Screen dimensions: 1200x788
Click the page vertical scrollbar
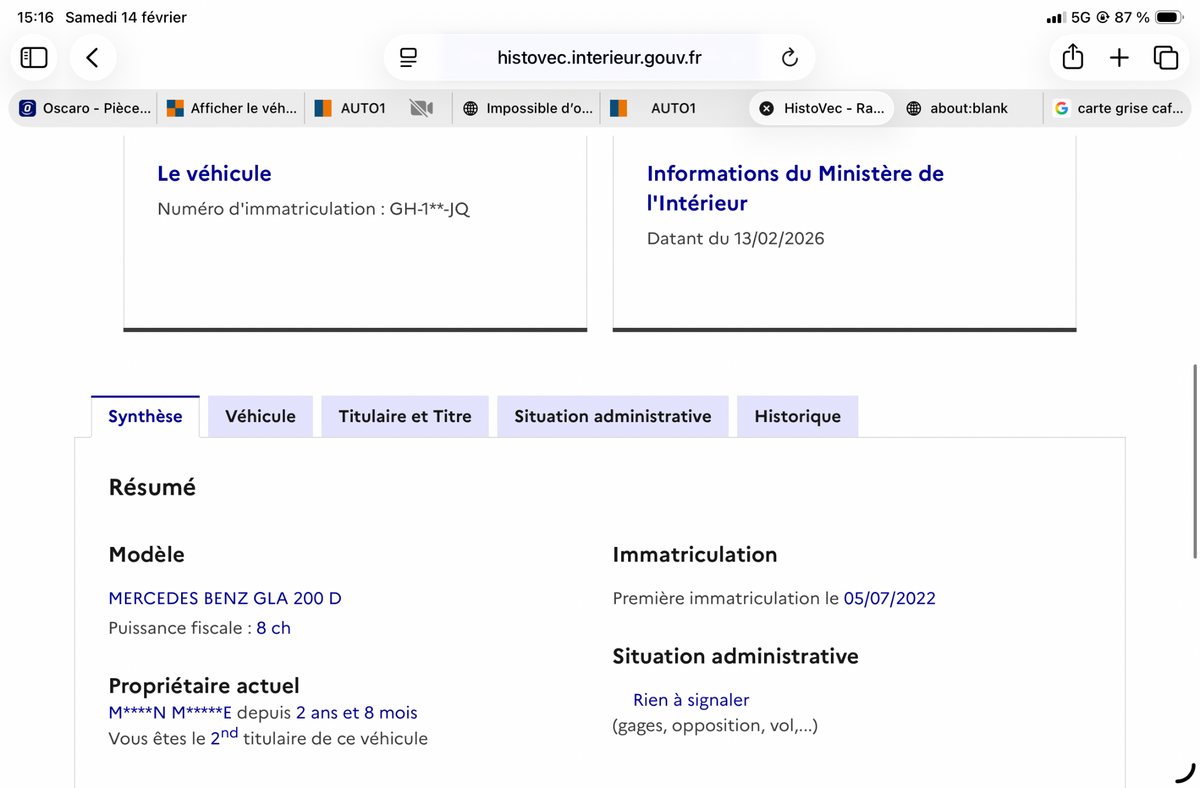tap(1195, 460)
